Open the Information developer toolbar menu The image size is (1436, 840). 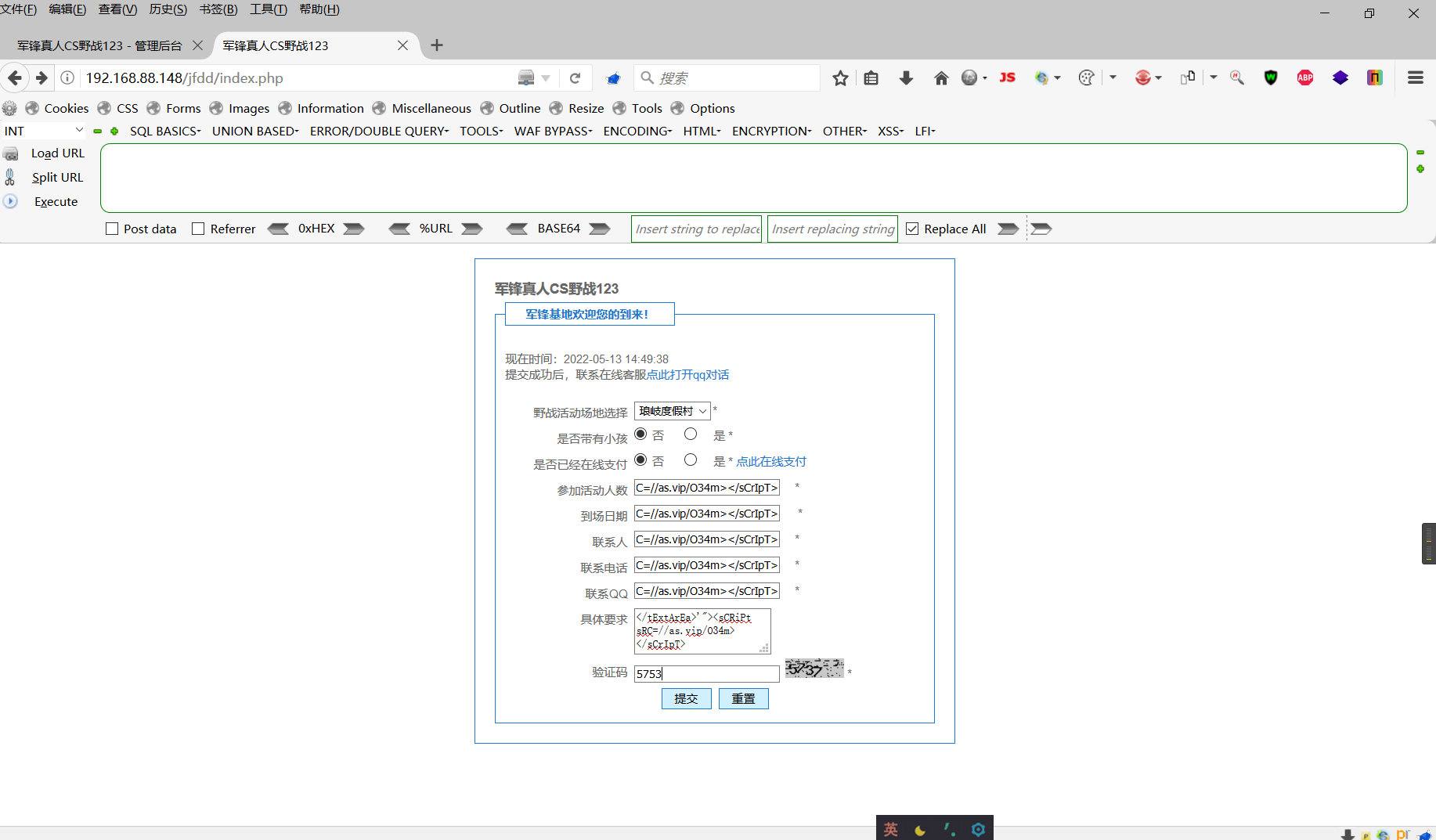321,108
